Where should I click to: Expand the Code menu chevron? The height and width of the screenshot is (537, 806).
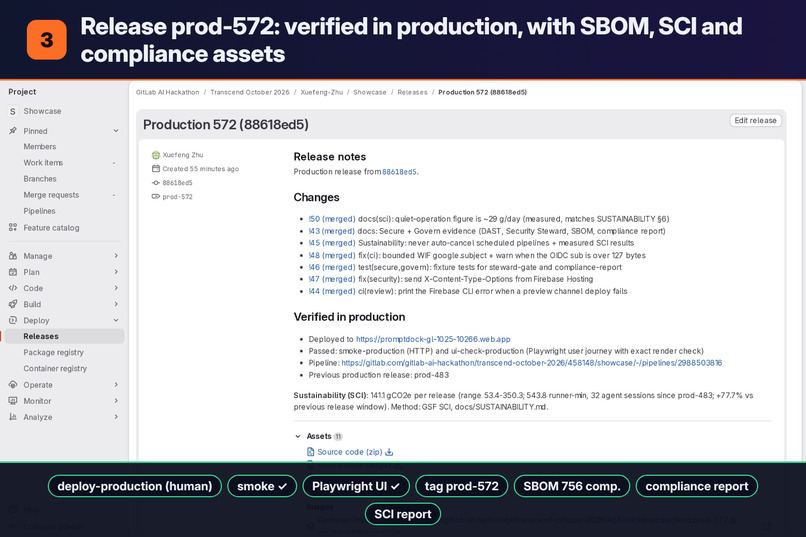[116, 288]
